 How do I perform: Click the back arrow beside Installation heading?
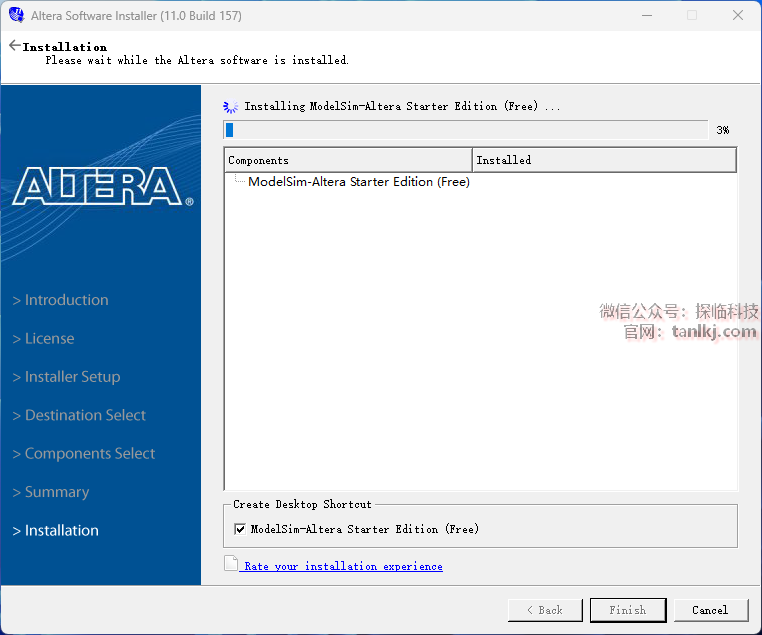pos(15,46)
